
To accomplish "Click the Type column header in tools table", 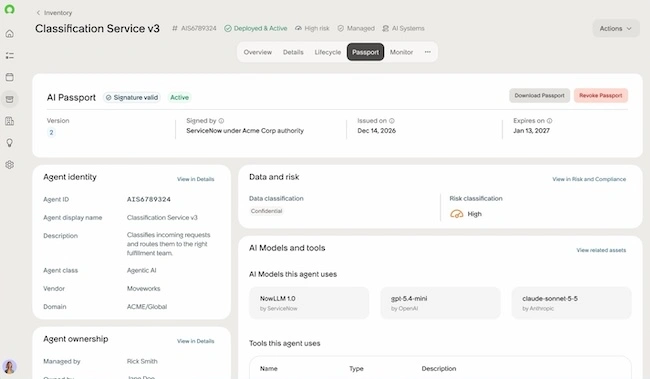I will pos(356,368).
